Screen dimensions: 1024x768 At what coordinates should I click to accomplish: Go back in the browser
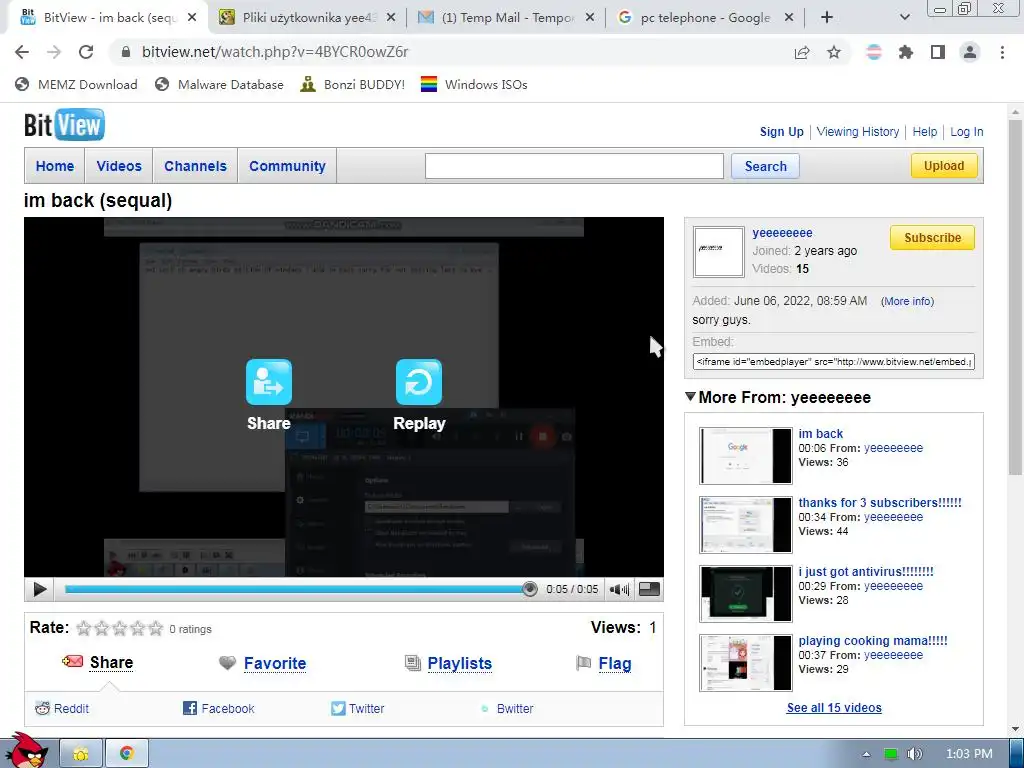[22, 52]
